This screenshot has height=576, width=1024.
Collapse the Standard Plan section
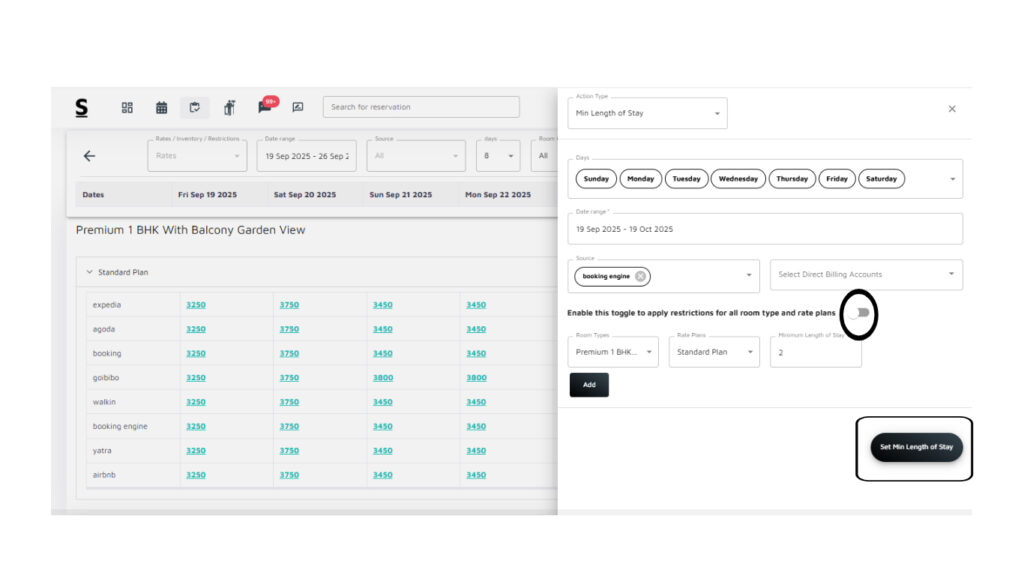tap(89, 272)
